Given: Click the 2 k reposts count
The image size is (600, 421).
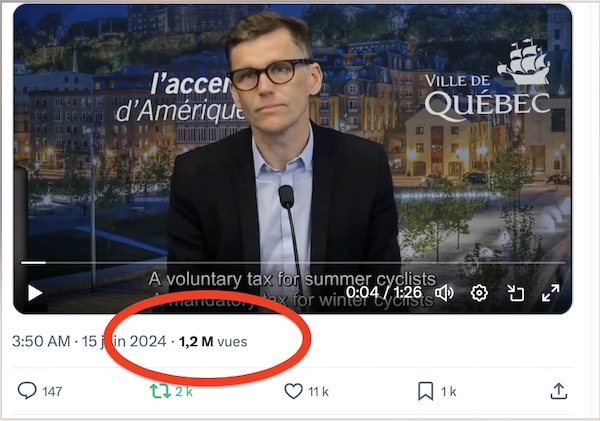Looking at the screenshot, I should click(x=184, y=392).
